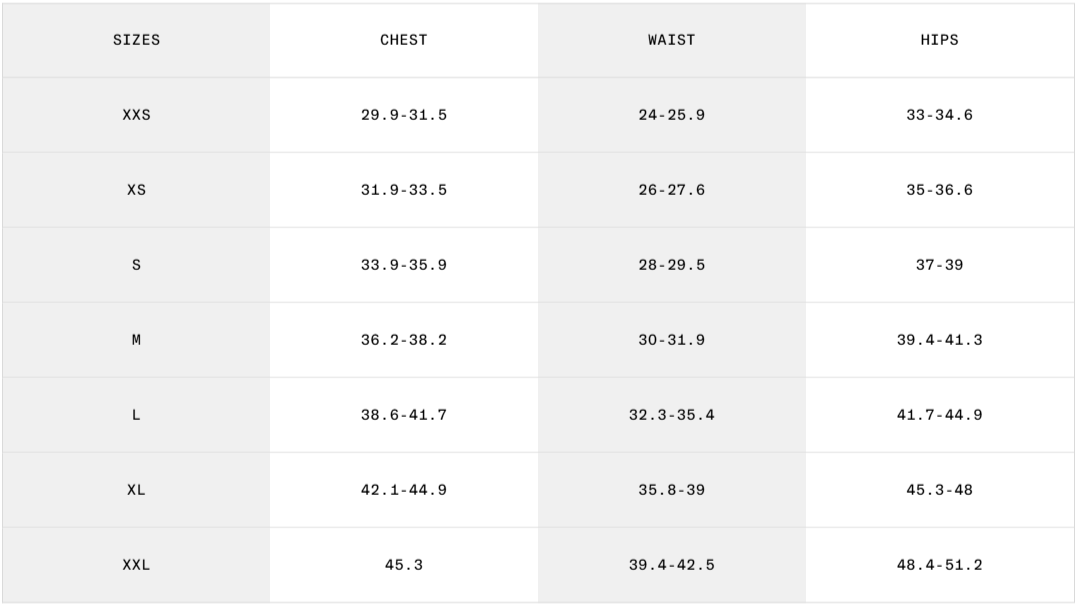
Task: Click the XXL chest value 45.3
Action: (404, 565)
